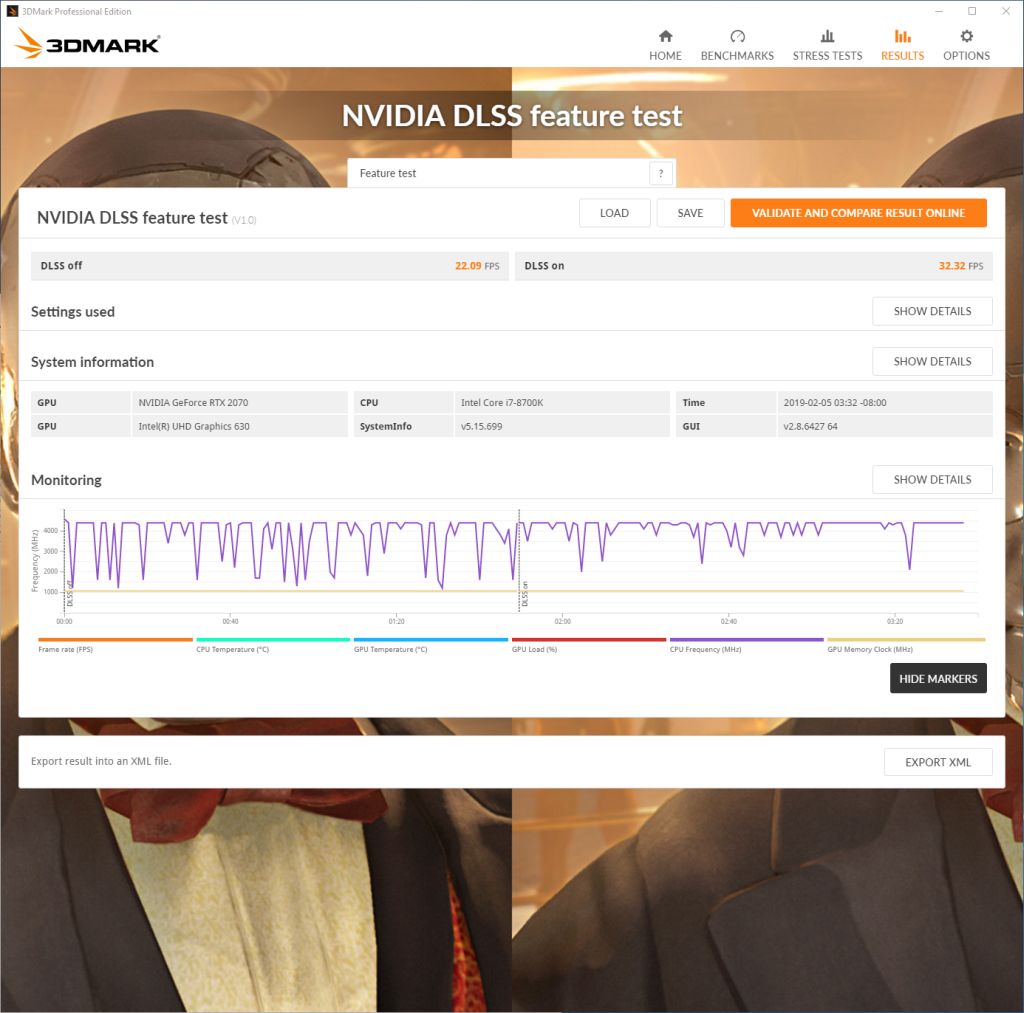Click the EXPORT XML button
This screenshot has width=1024, height=1013.
tap(938, 762)
